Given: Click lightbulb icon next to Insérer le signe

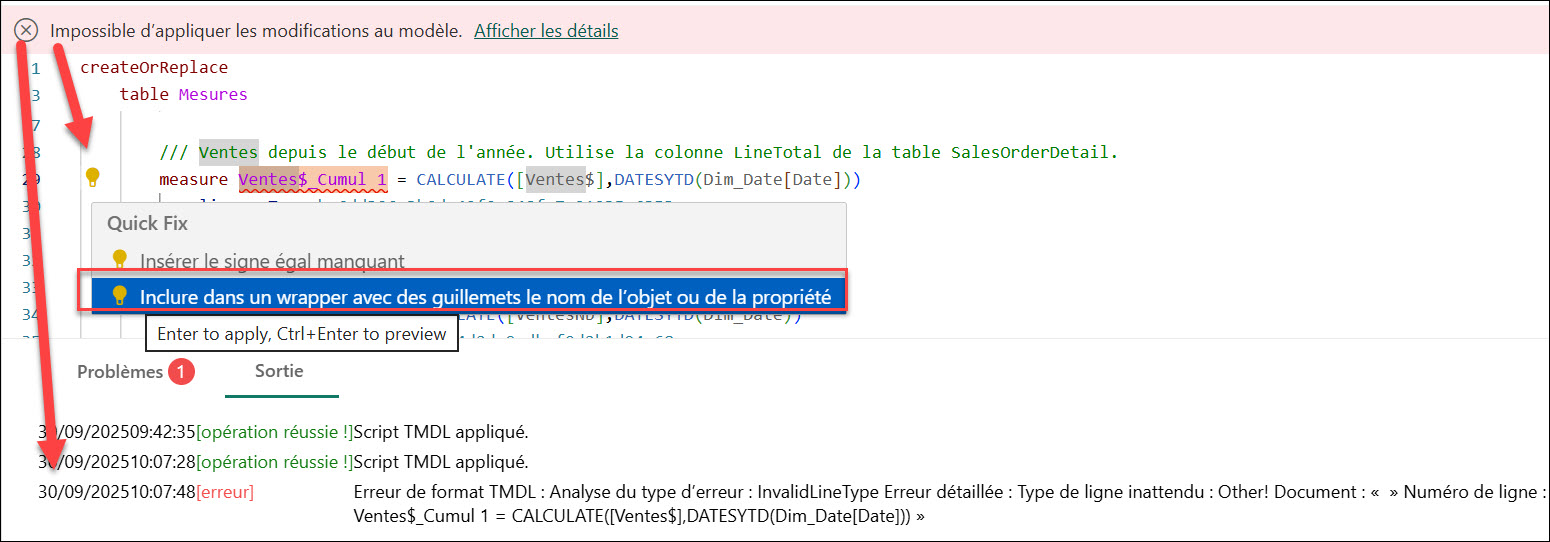Looking at the screenshot, I should [120, 261].
